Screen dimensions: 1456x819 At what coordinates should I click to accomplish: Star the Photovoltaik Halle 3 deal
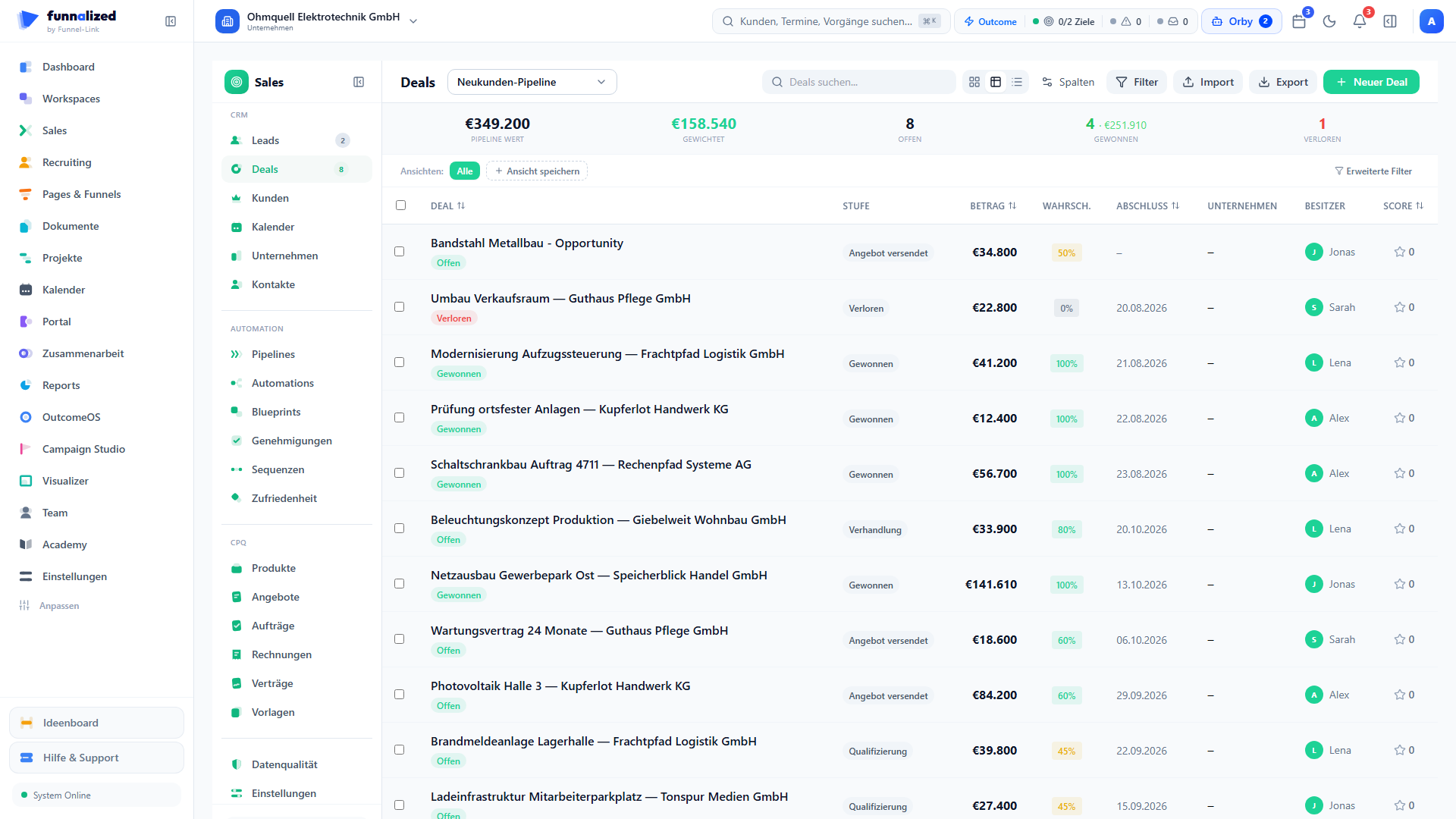tap(1400, 695)
